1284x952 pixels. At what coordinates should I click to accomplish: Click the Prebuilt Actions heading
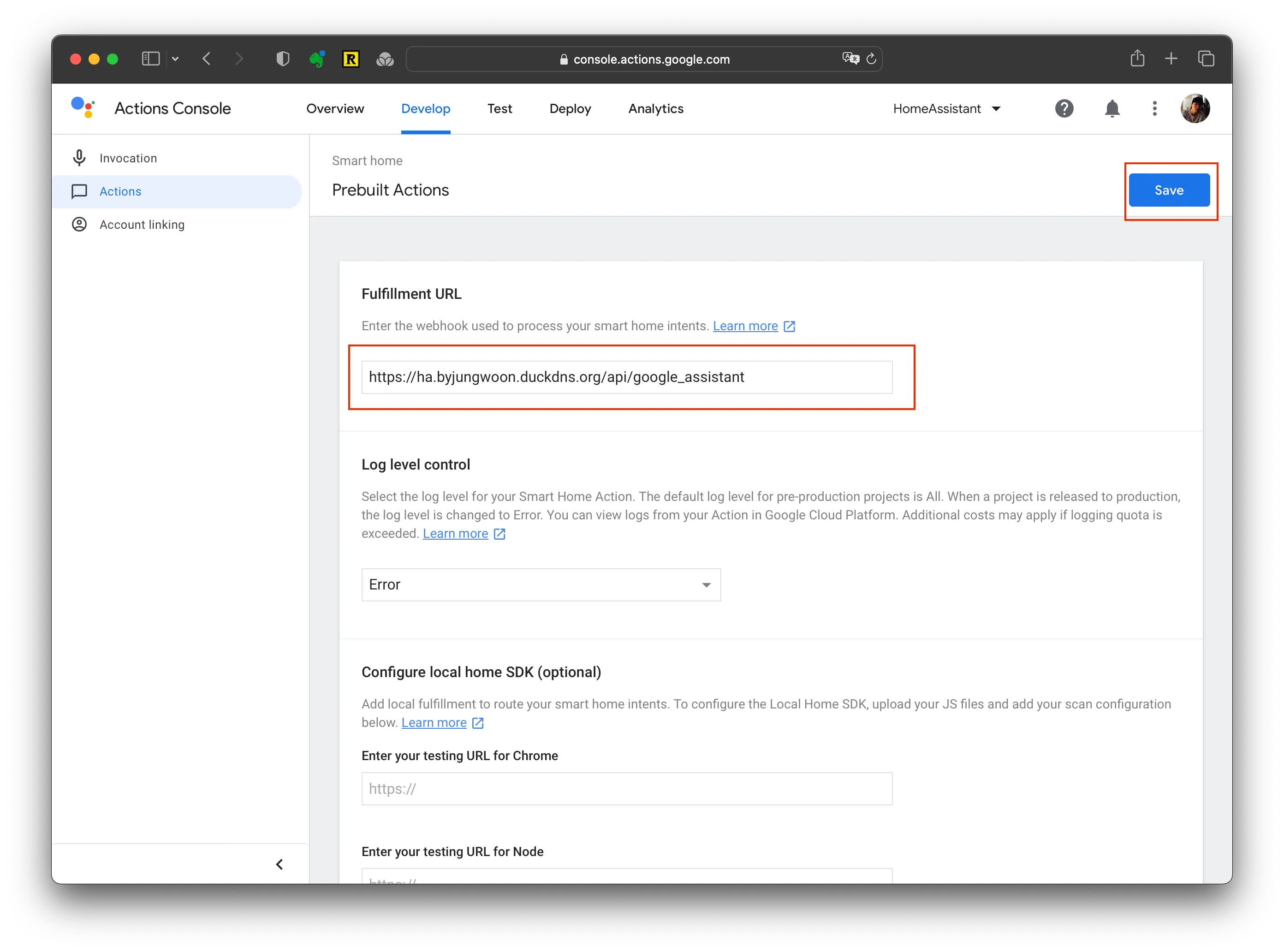(390, 190)
